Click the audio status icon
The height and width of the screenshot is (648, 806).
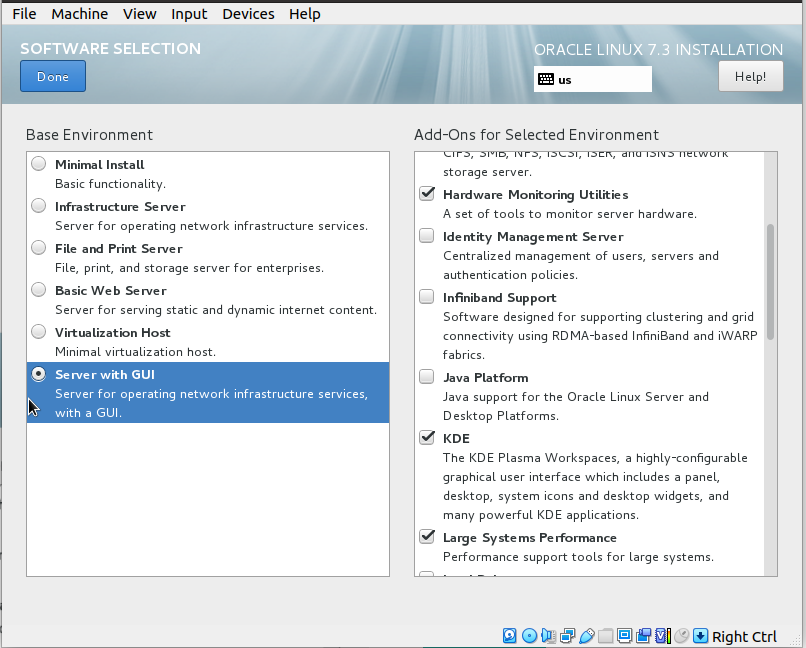[x=548, y=636]
